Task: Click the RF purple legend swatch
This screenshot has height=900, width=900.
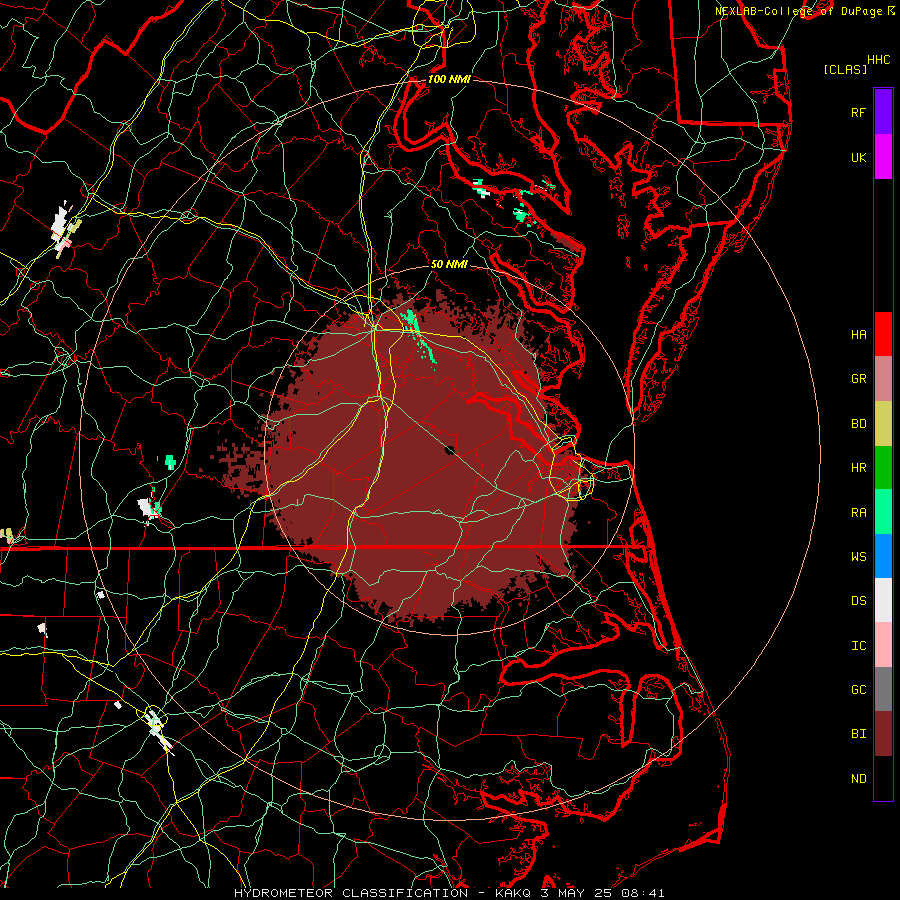Action: coord(883,112)
